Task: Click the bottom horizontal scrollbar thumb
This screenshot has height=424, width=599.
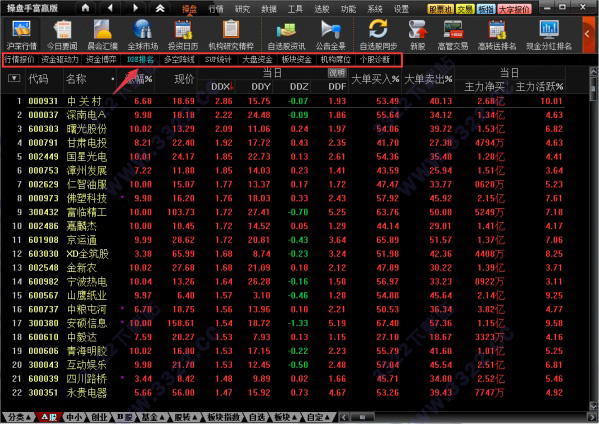Action: 362,417
